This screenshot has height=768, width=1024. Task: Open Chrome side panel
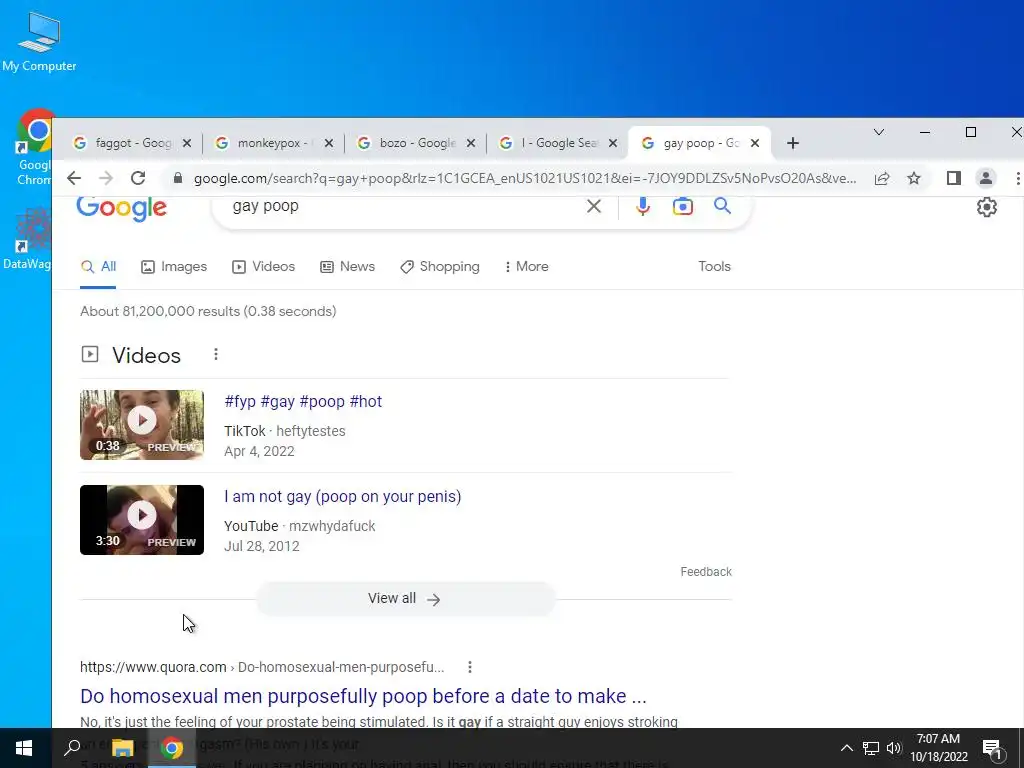pos(953,178)
